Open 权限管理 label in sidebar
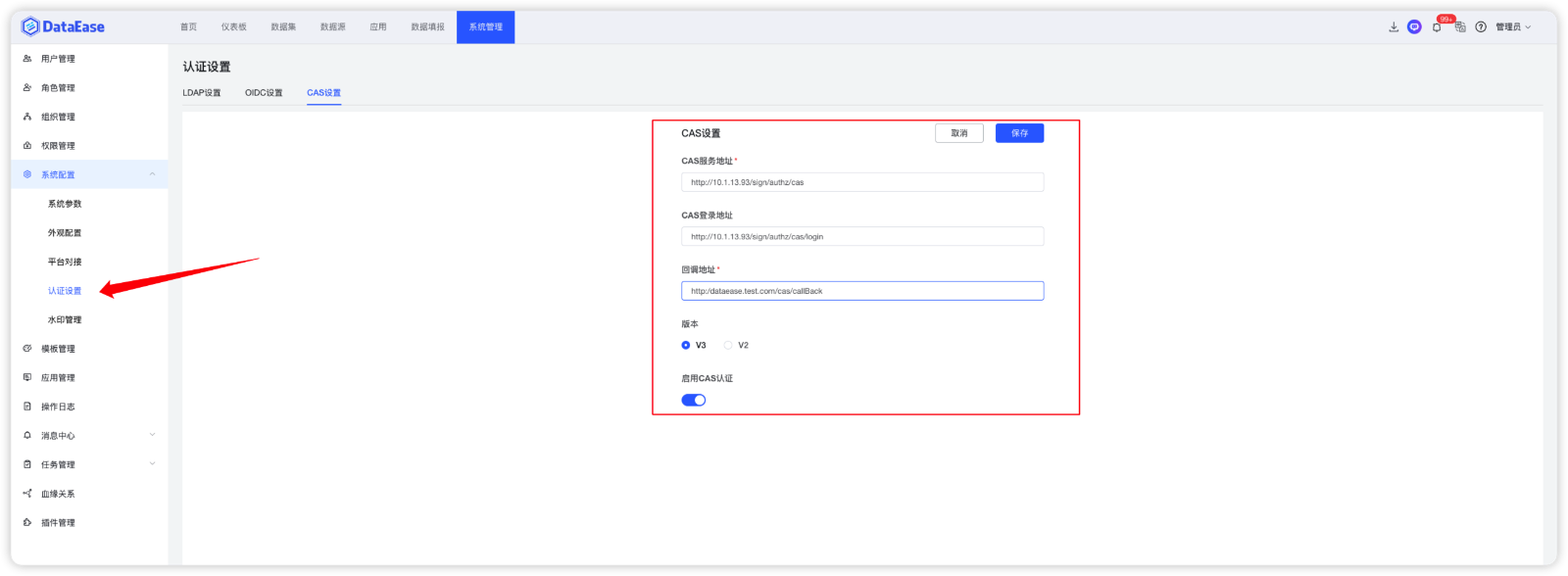 click(58, 146)
